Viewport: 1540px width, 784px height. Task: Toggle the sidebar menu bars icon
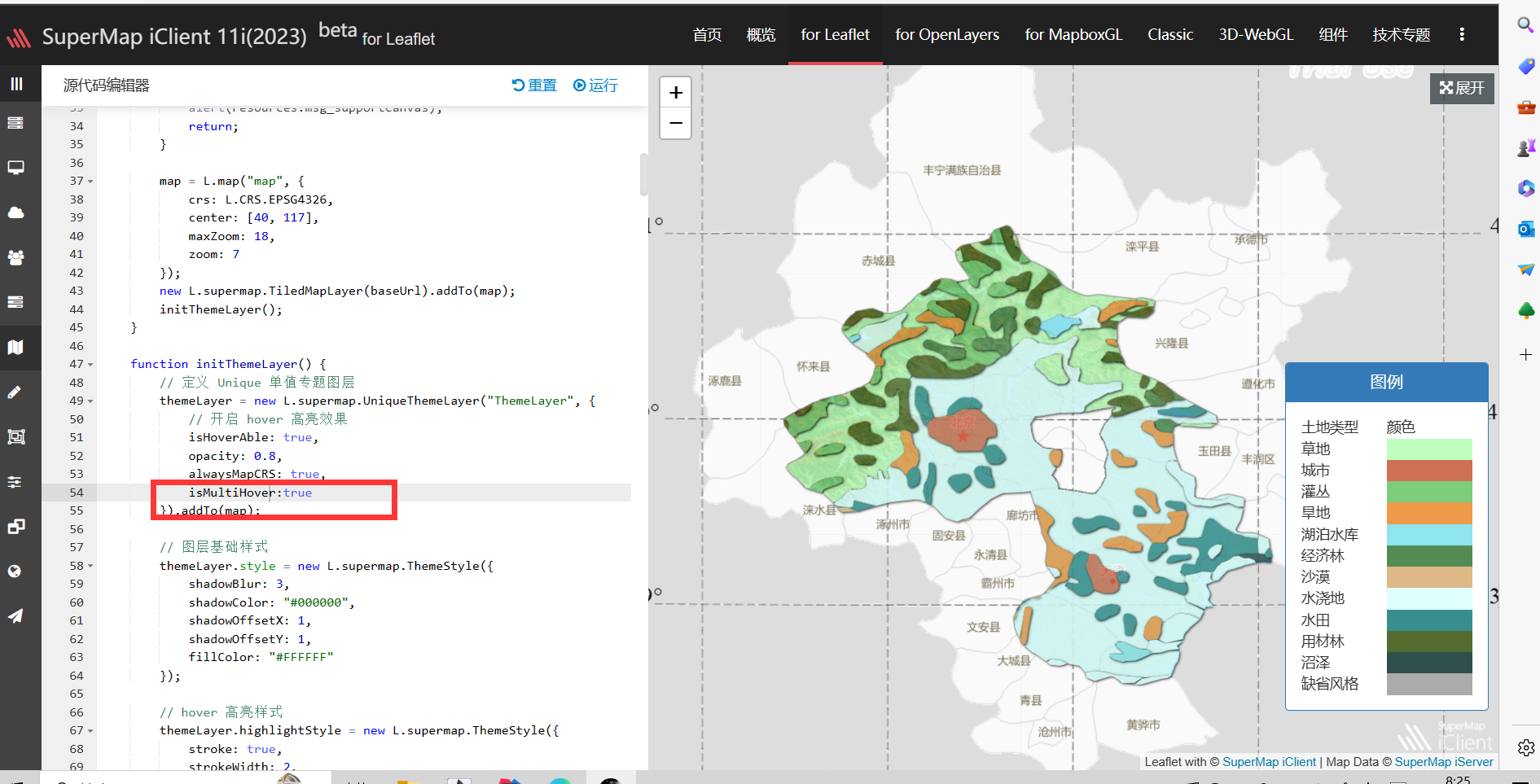tap(16, 84)
